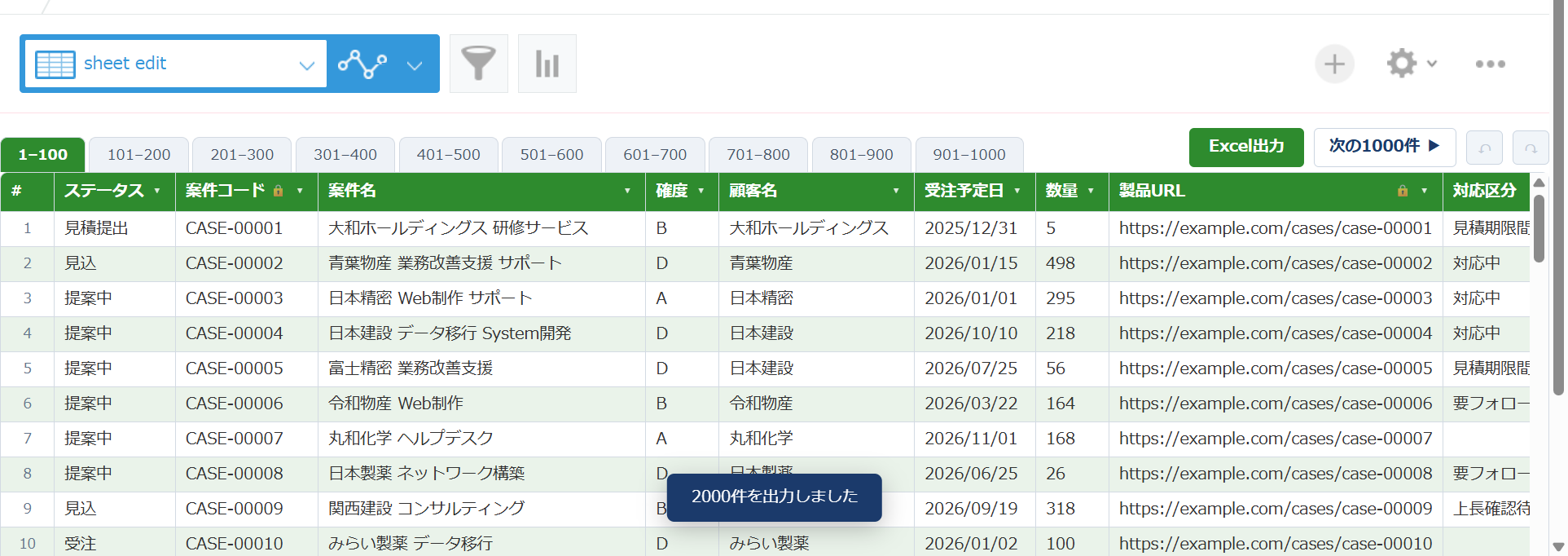The image size is (1568, 556).
Task: Click the sheet edit grid view icon
Action: tap(55, 64)
